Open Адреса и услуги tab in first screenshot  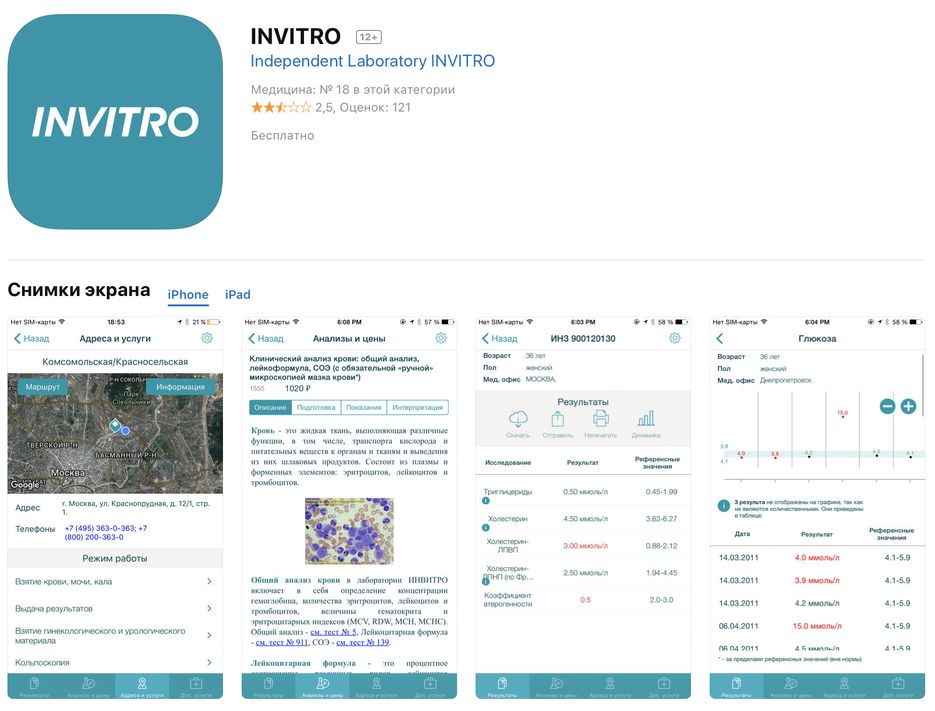tap(142, 686)
